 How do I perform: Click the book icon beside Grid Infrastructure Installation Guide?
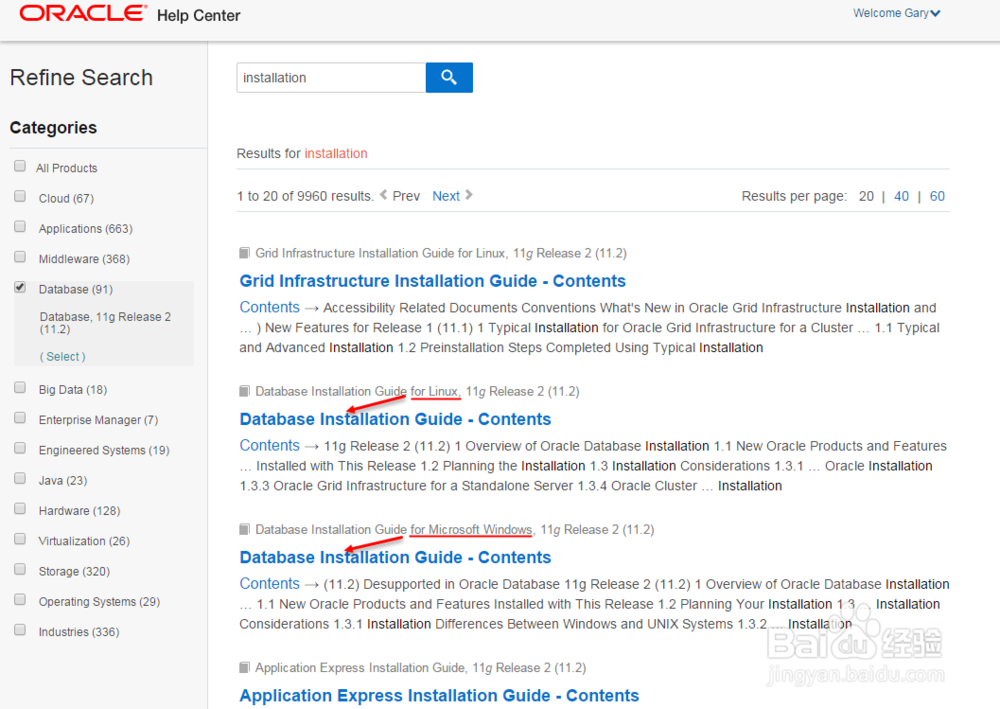click(x=244, y=253)
